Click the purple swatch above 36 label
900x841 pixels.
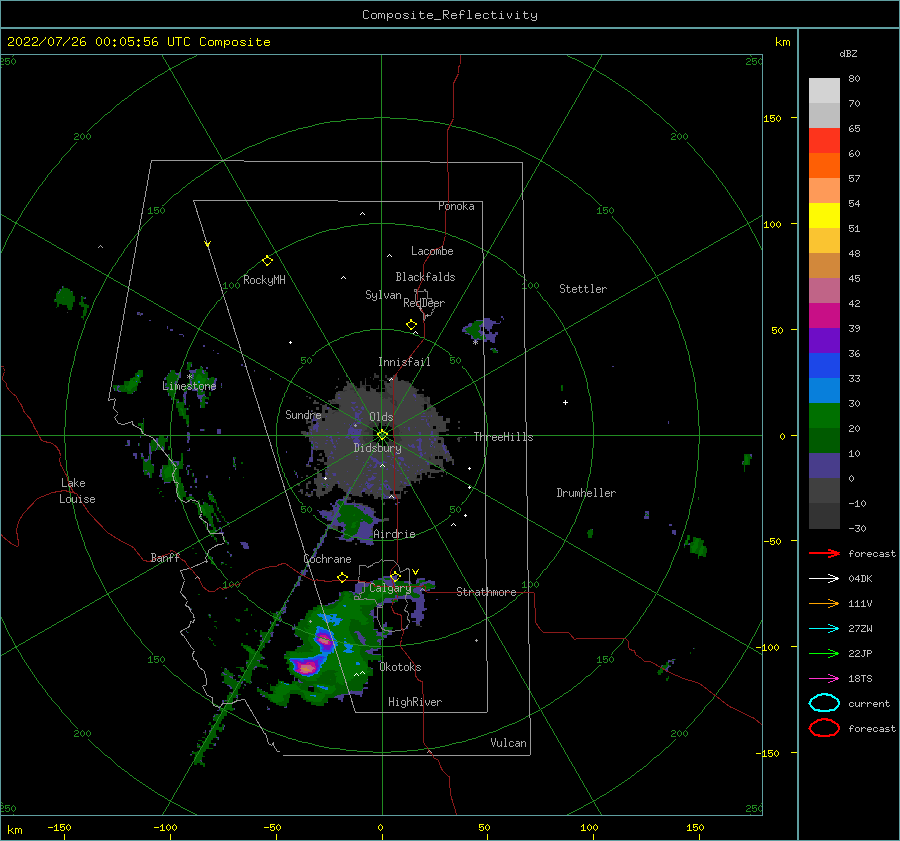824,340
